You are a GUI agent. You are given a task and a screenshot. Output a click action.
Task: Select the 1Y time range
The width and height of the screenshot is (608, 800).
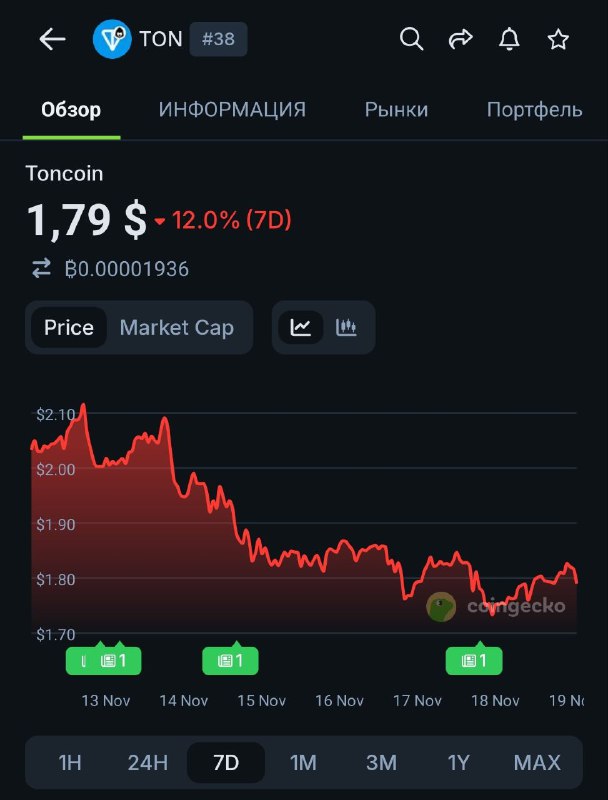pyautogui.click(x=459, y=762)
